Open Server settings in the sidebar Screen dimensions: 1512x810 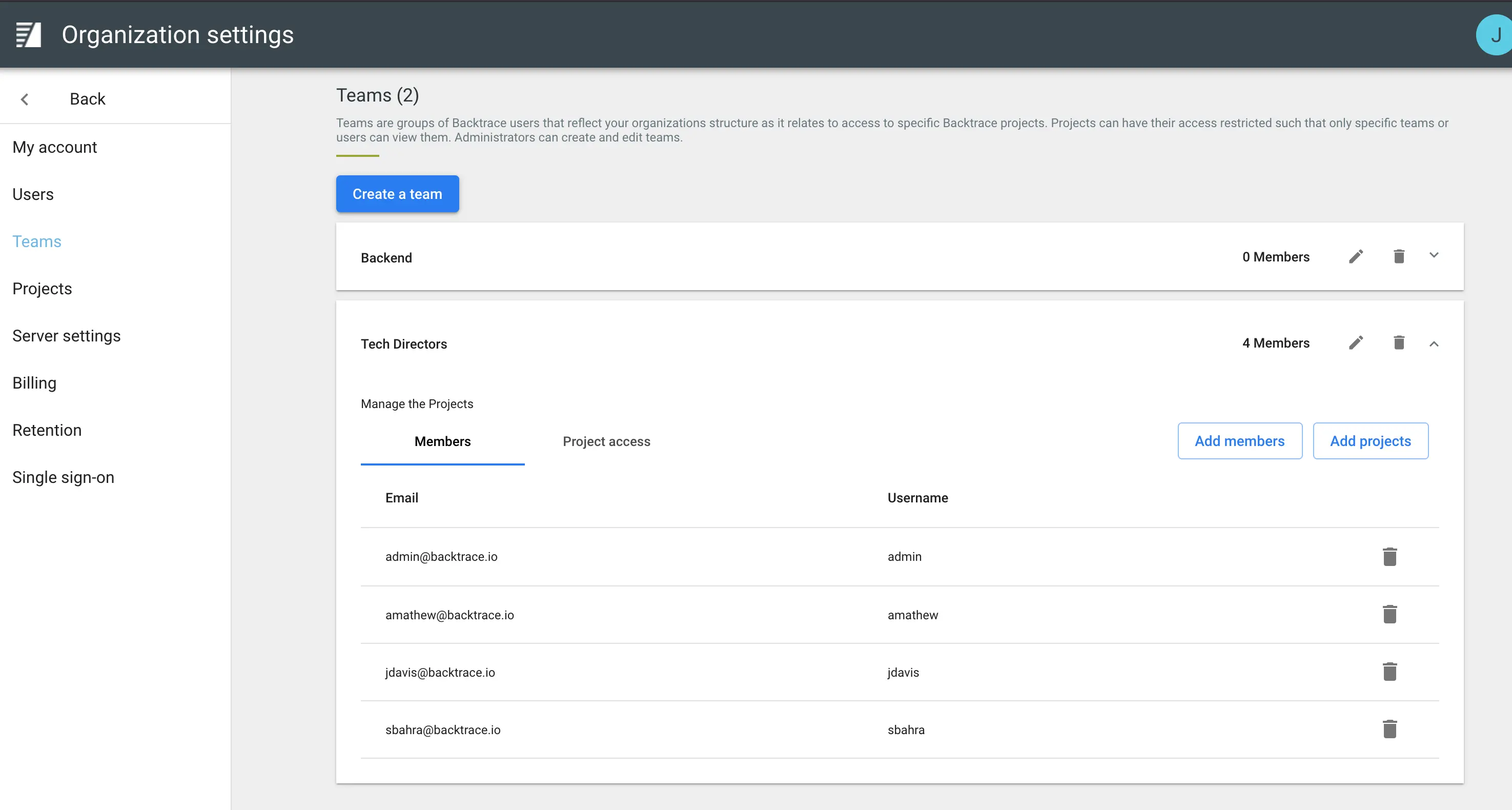tap(66, 336)
